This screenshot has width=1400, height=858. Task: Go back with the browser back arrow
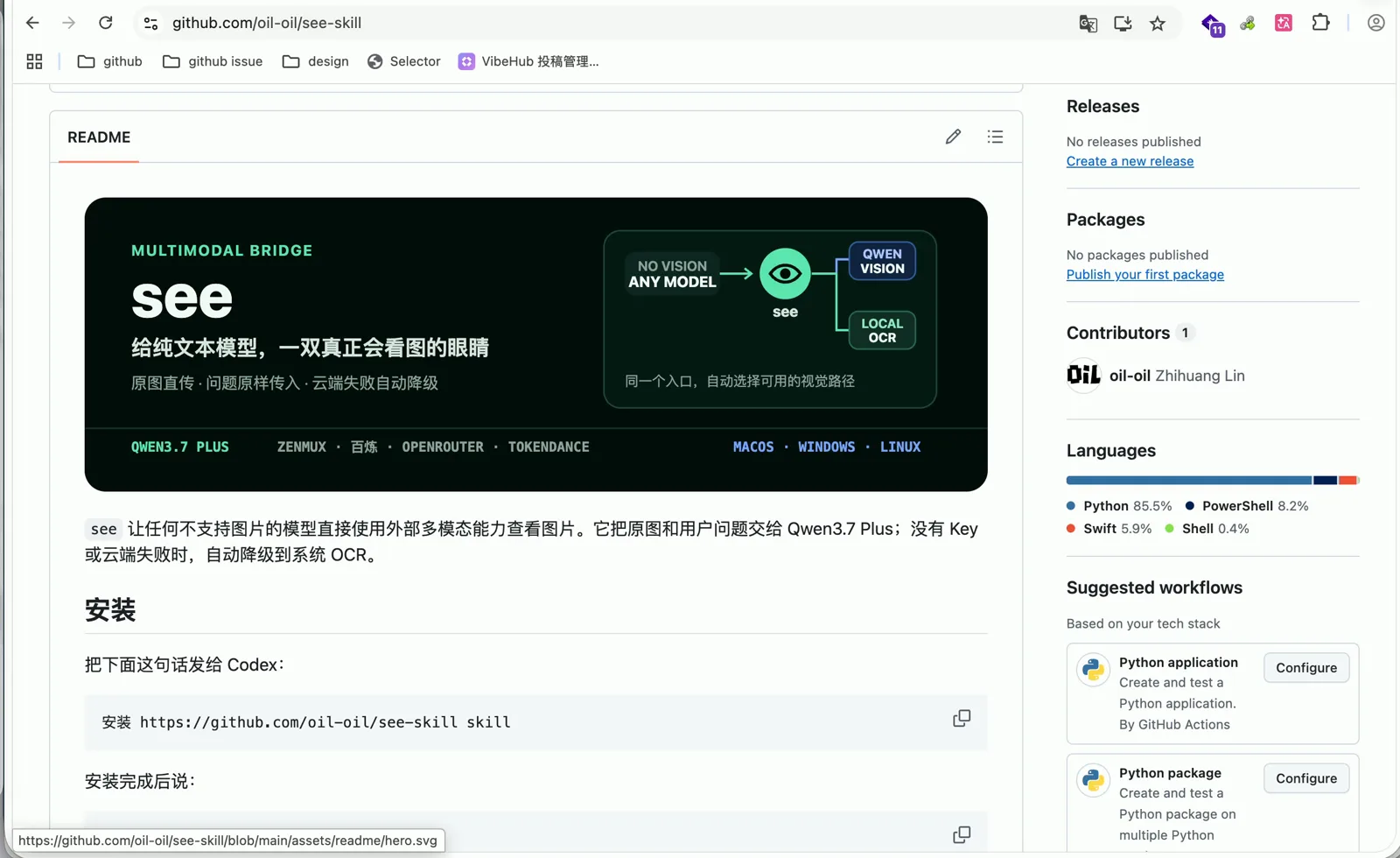coord(32,23)
